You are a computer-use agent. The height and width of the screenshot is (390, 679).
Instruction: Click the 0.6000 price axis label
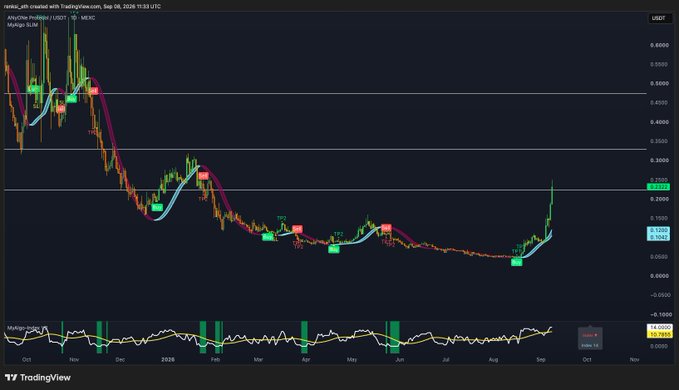coord(659,45)
